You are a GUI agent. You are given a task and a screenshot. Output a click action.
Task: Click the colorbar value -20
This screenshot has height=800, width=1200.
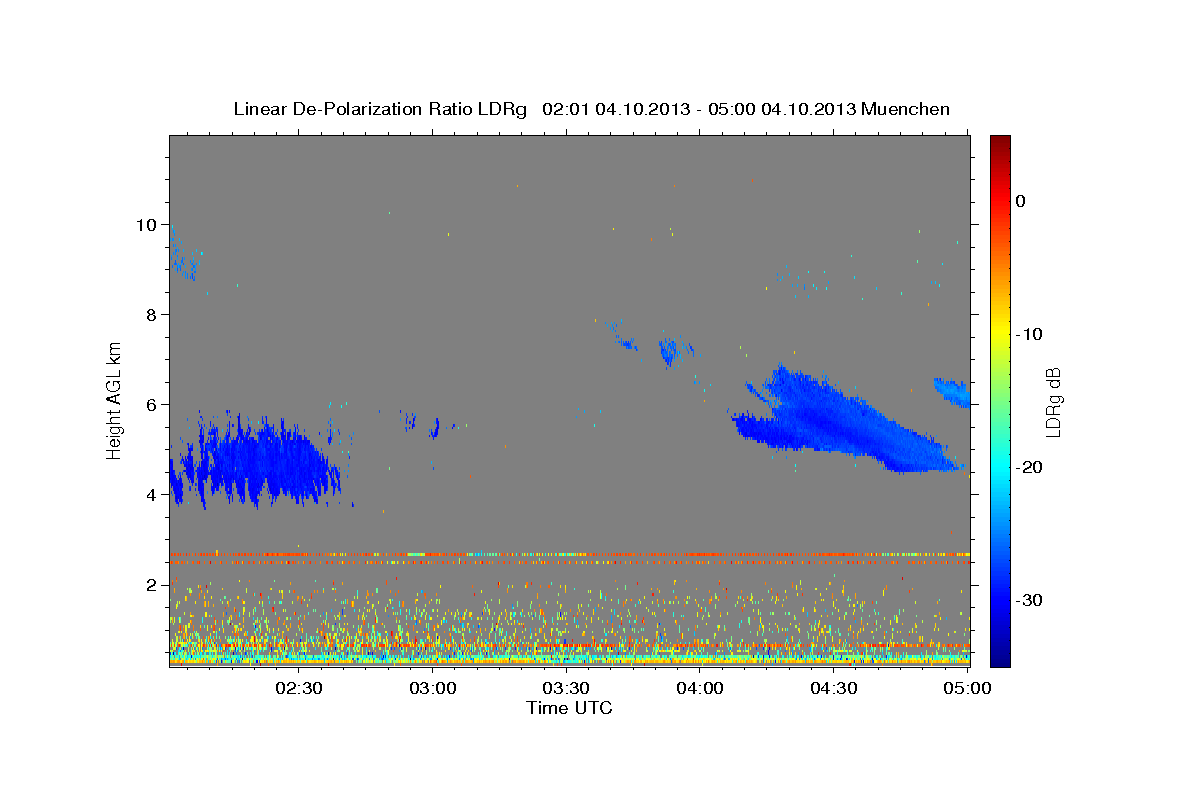1029,467
